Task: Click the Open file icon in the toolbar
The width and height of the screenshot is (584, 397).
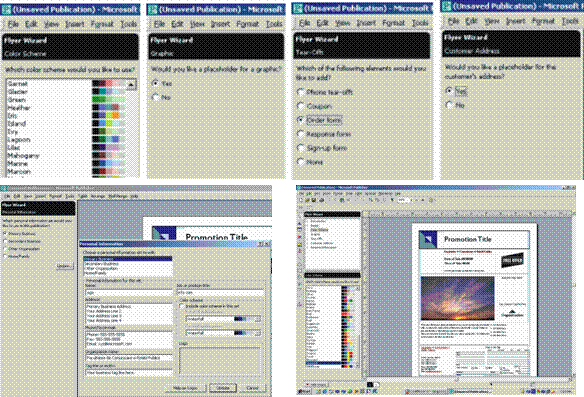Action: [x=308, y=200]
